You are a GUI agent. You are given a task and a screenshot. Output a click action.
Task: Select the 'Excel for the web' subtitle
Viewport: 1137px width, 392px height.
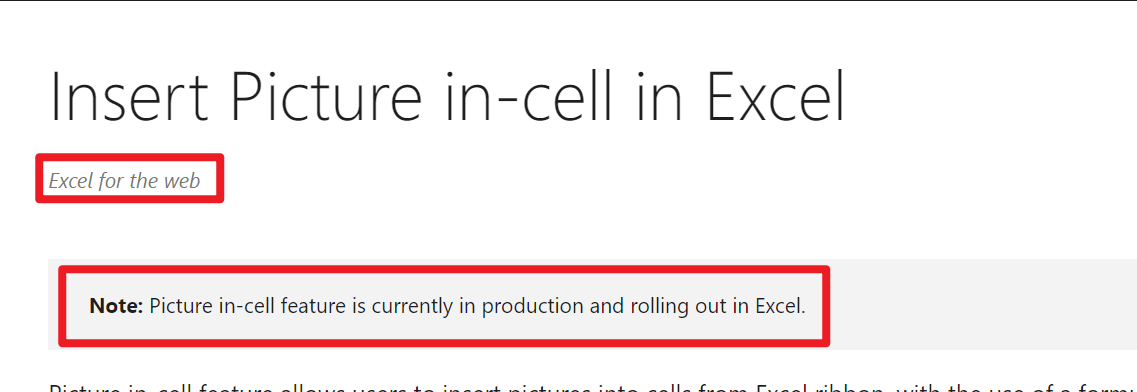(124, 180)
